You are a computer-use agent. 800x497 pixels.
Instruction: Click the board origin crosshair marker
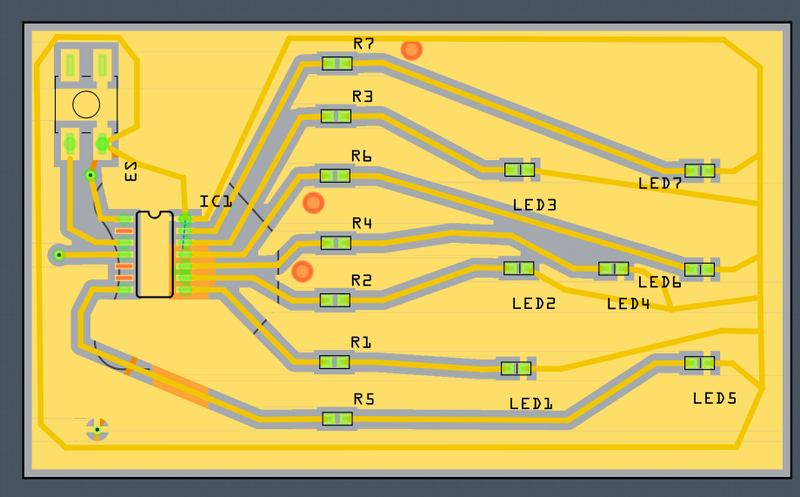(x=97, y=430)
